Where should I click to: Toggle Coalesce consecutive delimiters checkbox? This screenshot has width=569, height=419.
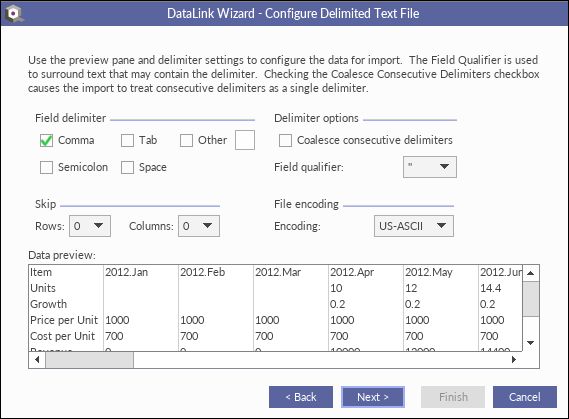(285, 140)
